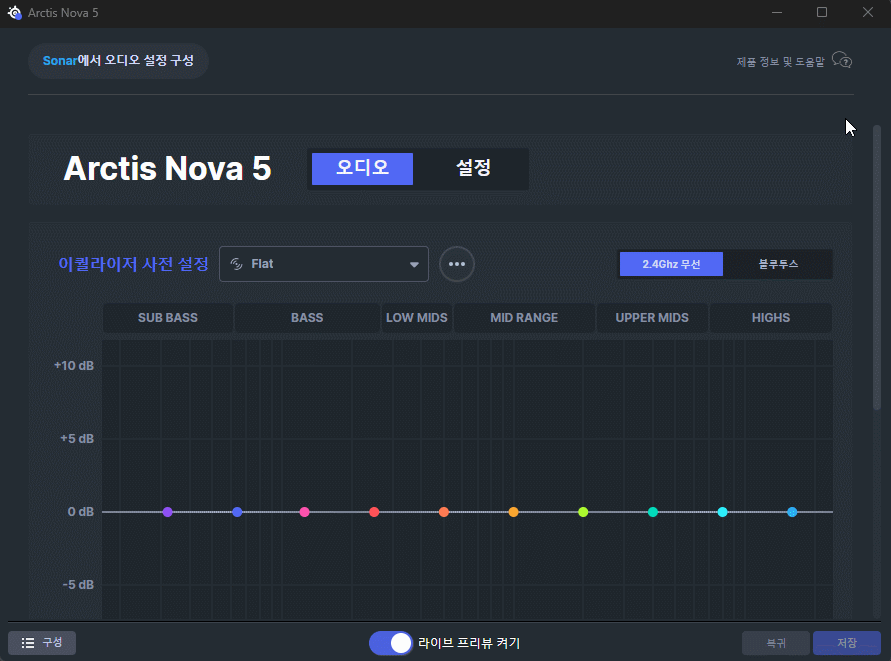Open Sonar audio settings configuration link
Screen dimensions: 891x661
(x=118, y=61)
